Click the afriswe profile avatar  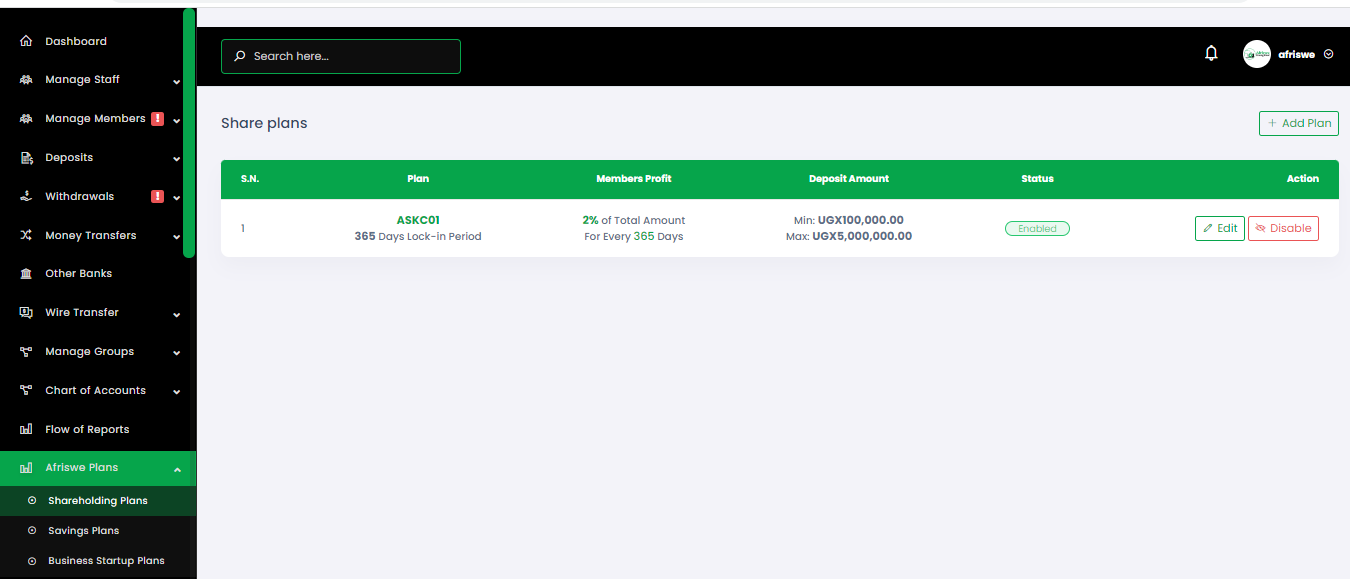point(1257,54)
